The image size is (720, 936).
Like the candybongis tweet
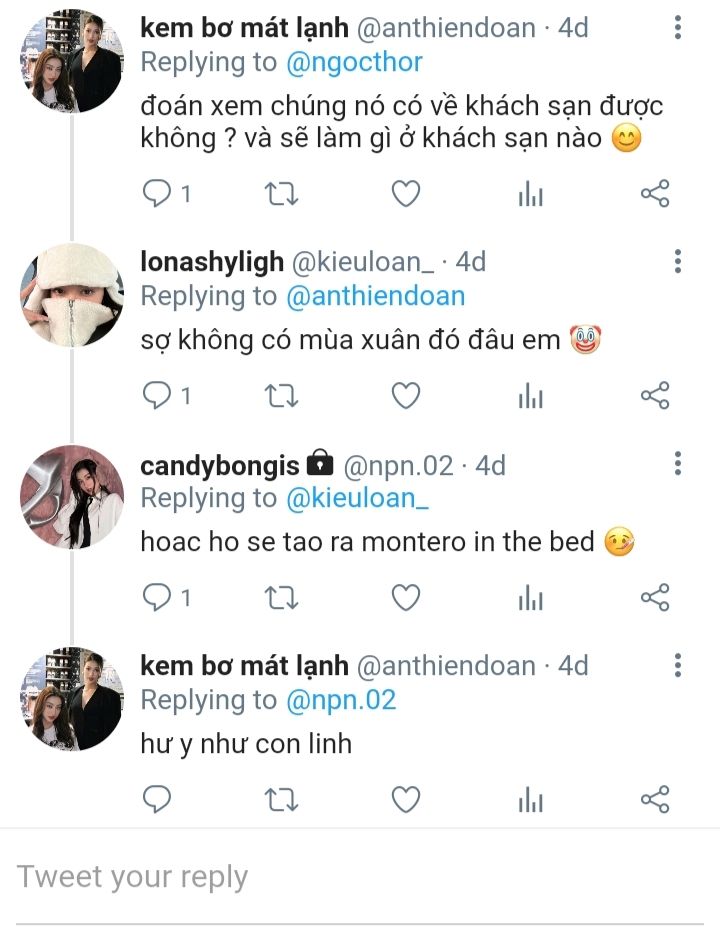[x=405, y=598]
